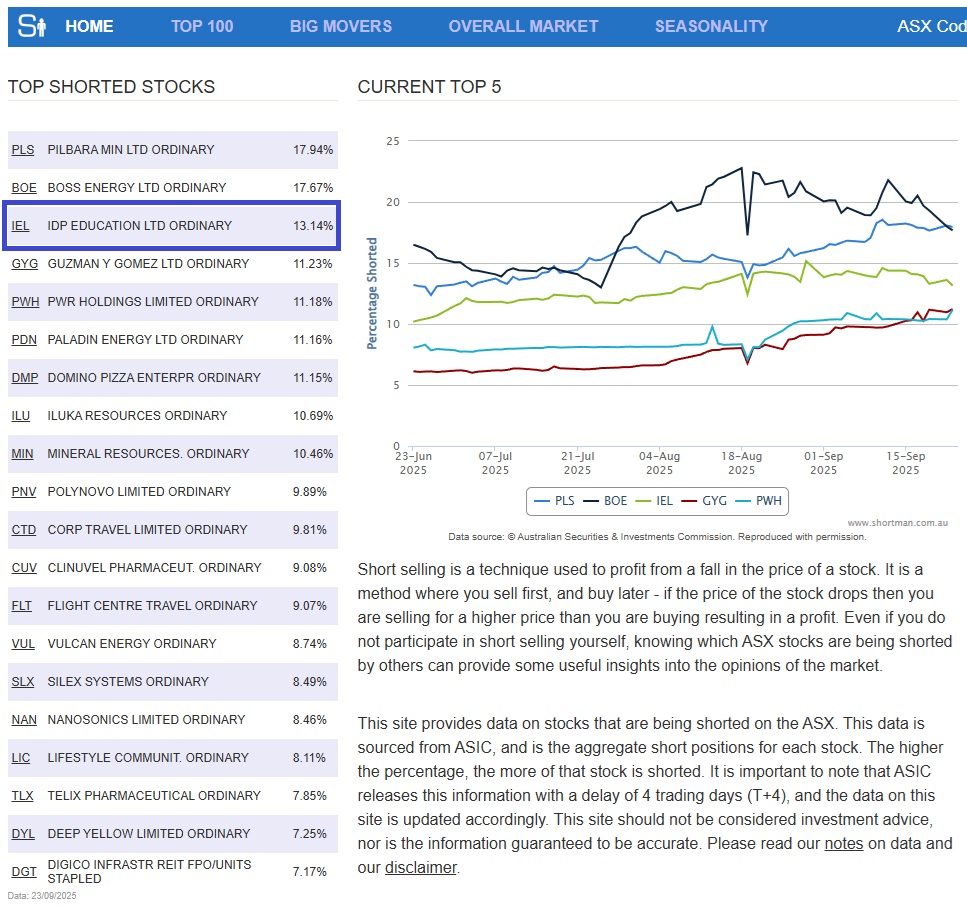The width and height of the screenshot is (967, 907).
Task: Click the ASX Code search field
Action: click(931, 27)
